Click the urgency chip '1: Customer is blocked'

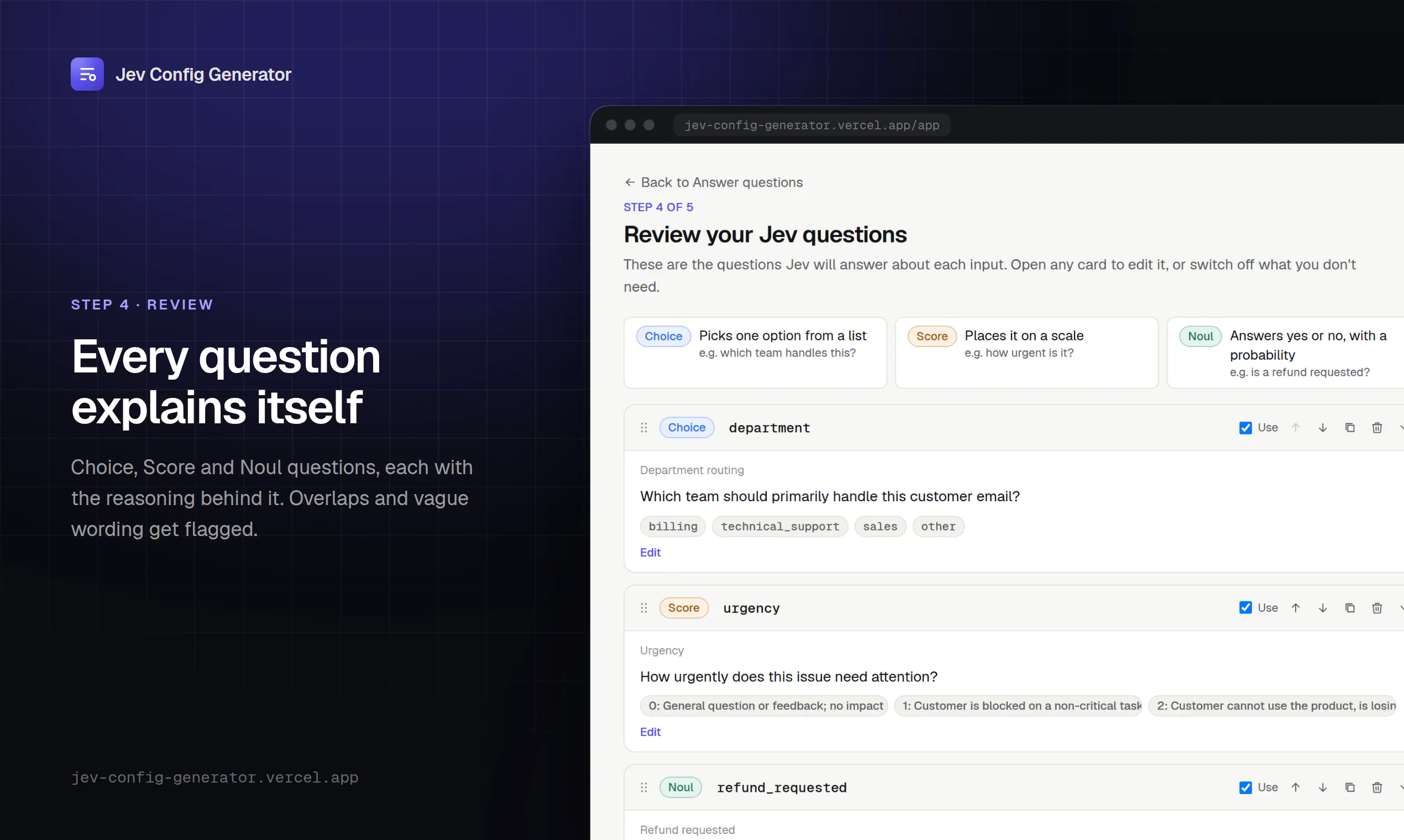[x=1018, y=706]
